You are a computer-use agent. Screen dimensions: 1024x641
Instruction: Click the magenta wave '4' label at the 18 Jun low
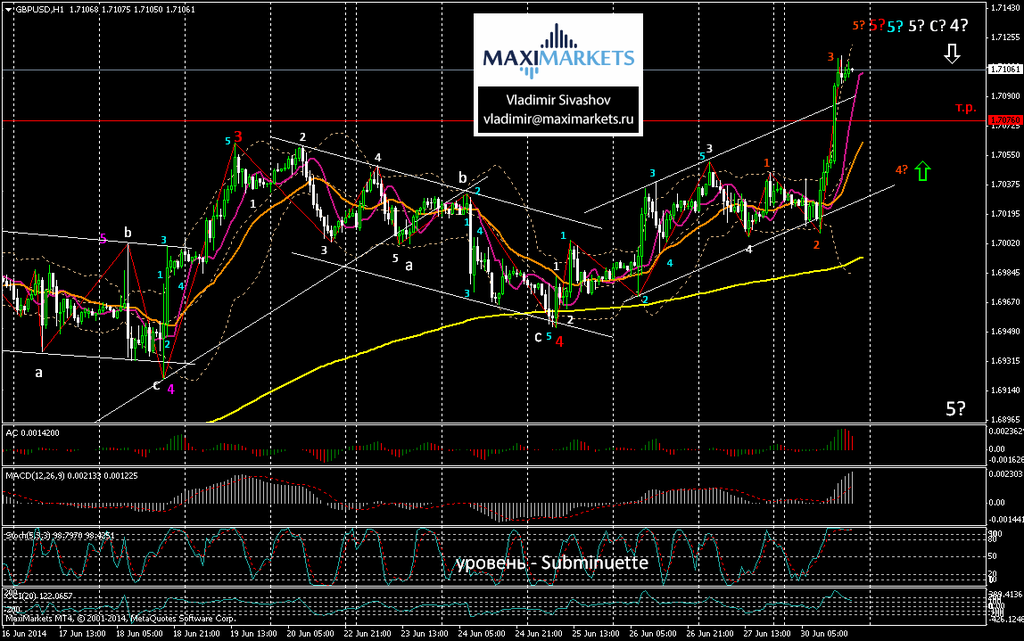pyautogui.click(x=171, y=389)
